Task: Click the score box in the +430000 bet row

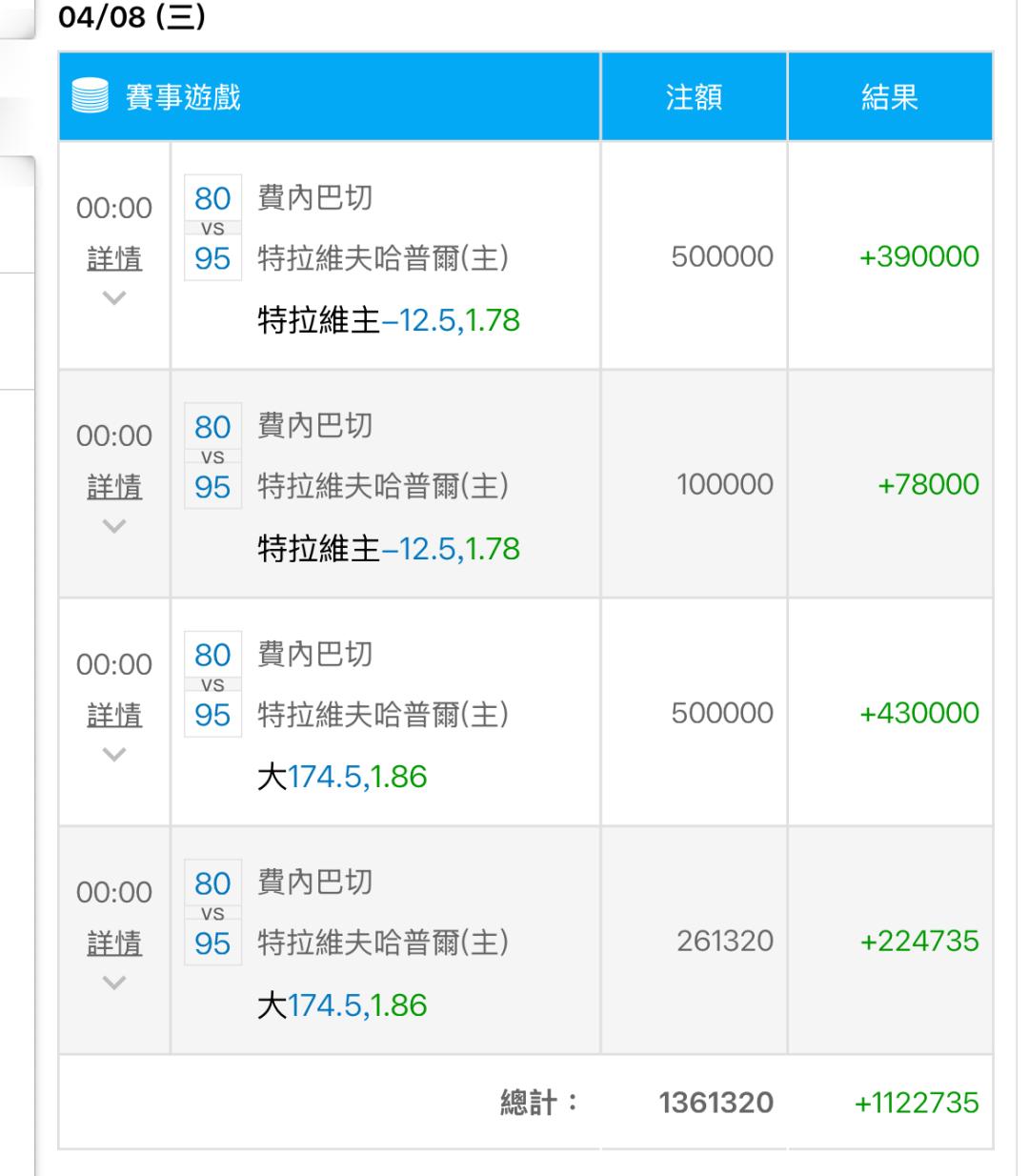Action: pos(212,684)
